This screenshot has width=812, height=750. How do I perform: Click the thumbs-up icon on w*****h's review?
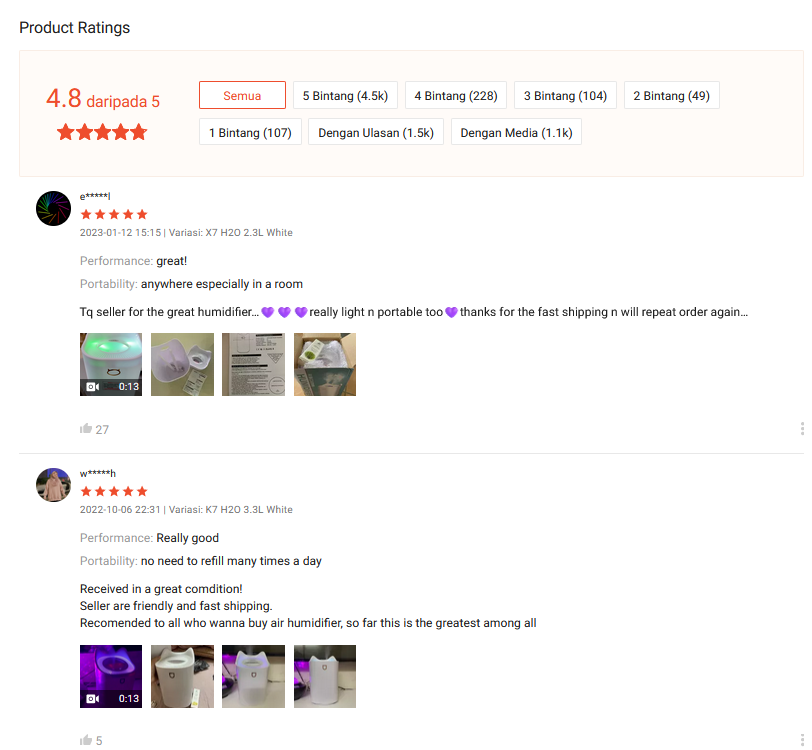[86, 740]
